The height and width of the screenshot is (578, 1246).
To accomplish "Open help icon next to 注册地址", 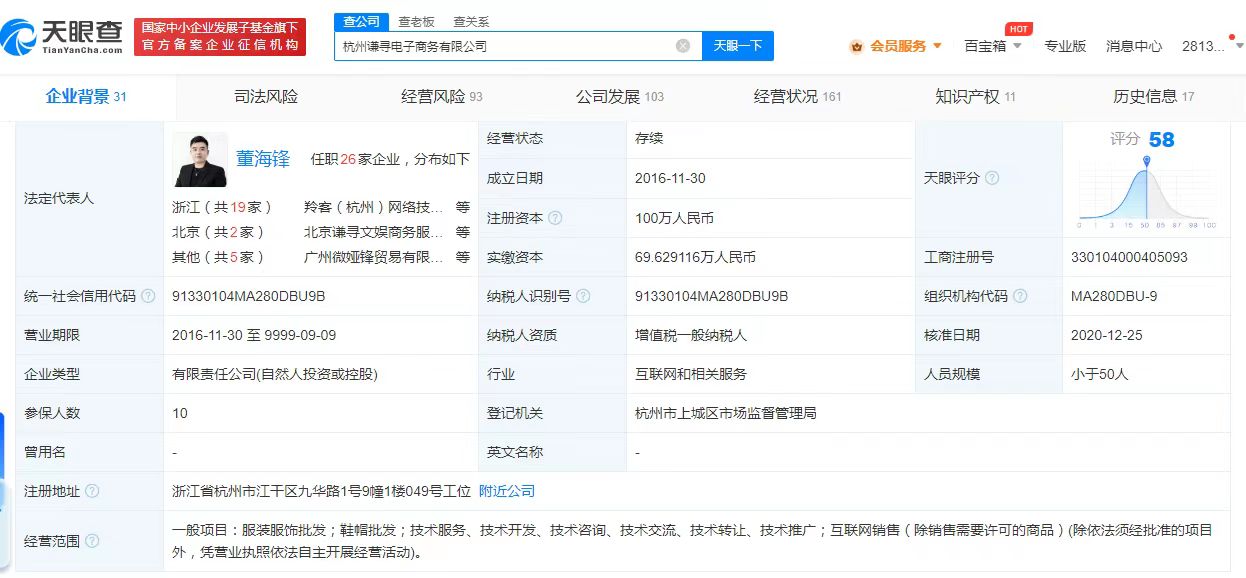I will (x=92, y=491).
